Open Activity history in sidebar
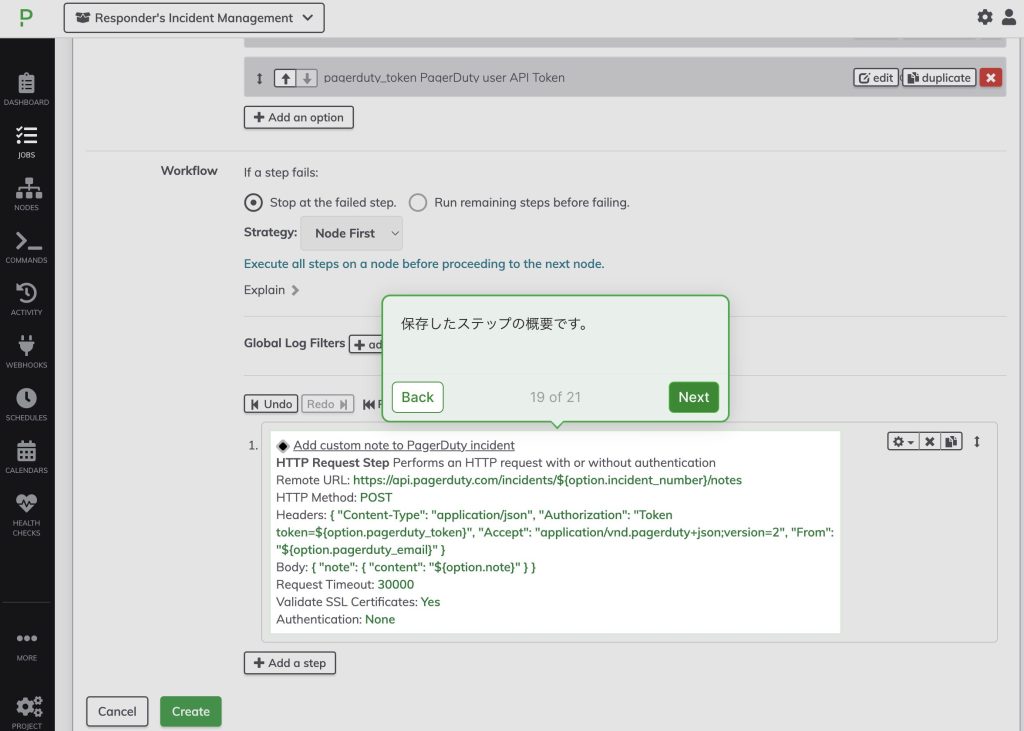This screenshot has width=1024, height=731. (x=26, y=299)
